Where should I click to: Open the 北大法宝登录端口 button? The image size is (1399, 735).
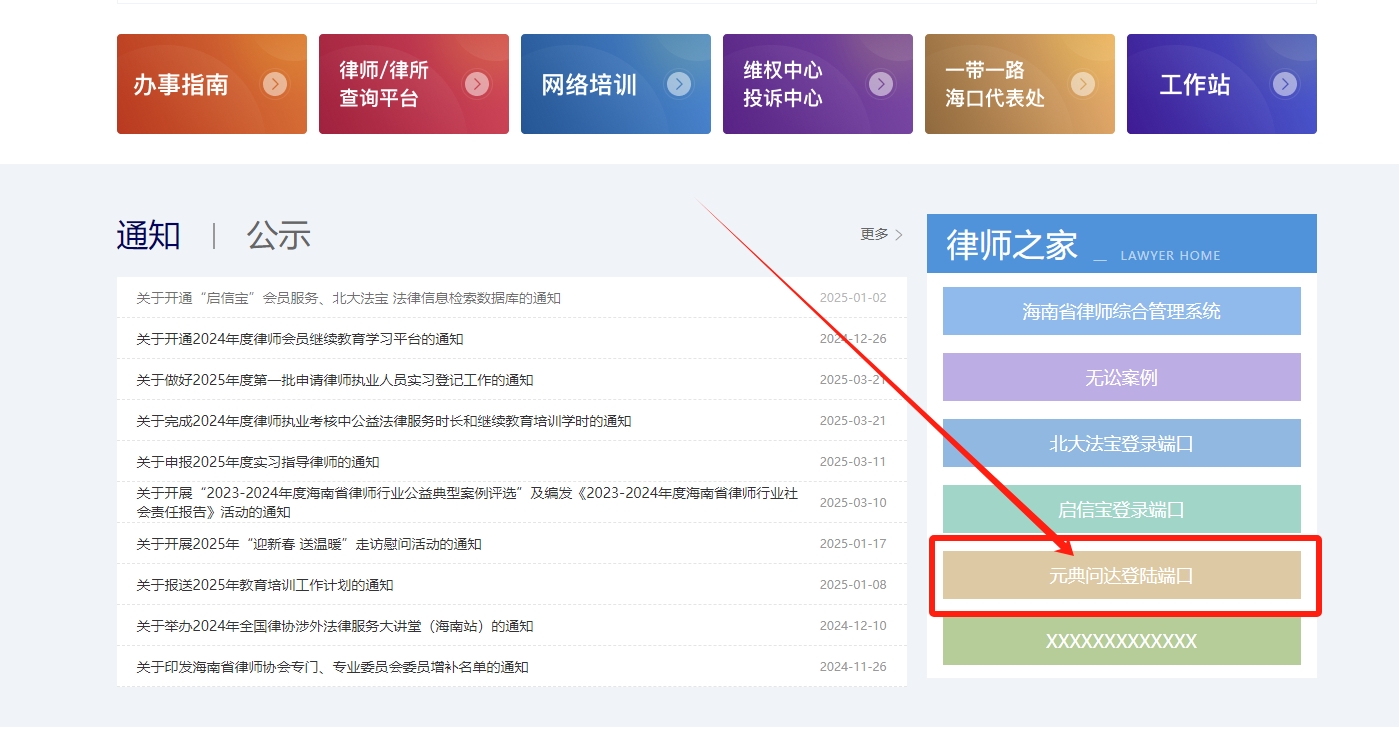(1122, 443)
